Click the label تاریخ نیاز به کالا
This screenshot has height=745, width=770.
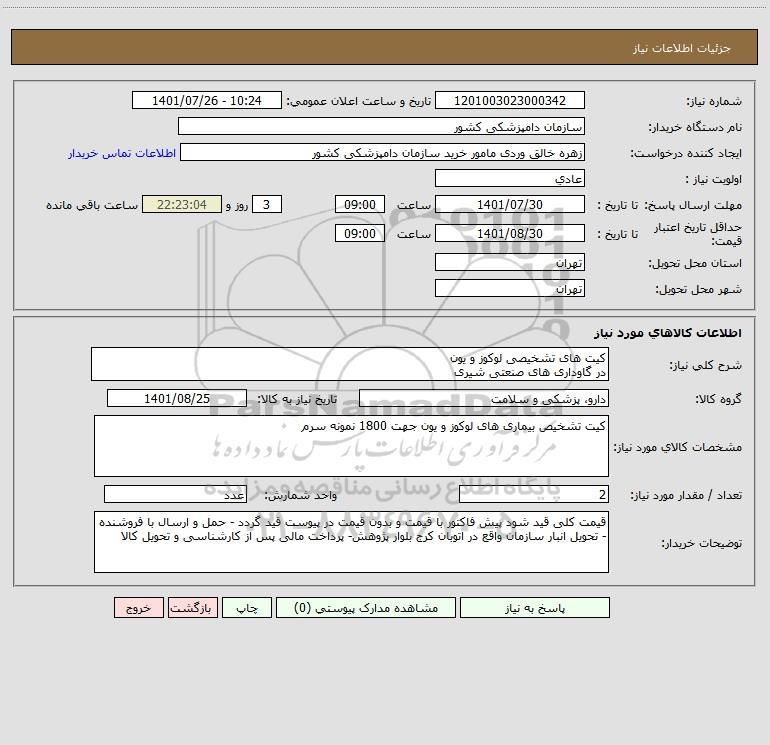tap(297, 399)
